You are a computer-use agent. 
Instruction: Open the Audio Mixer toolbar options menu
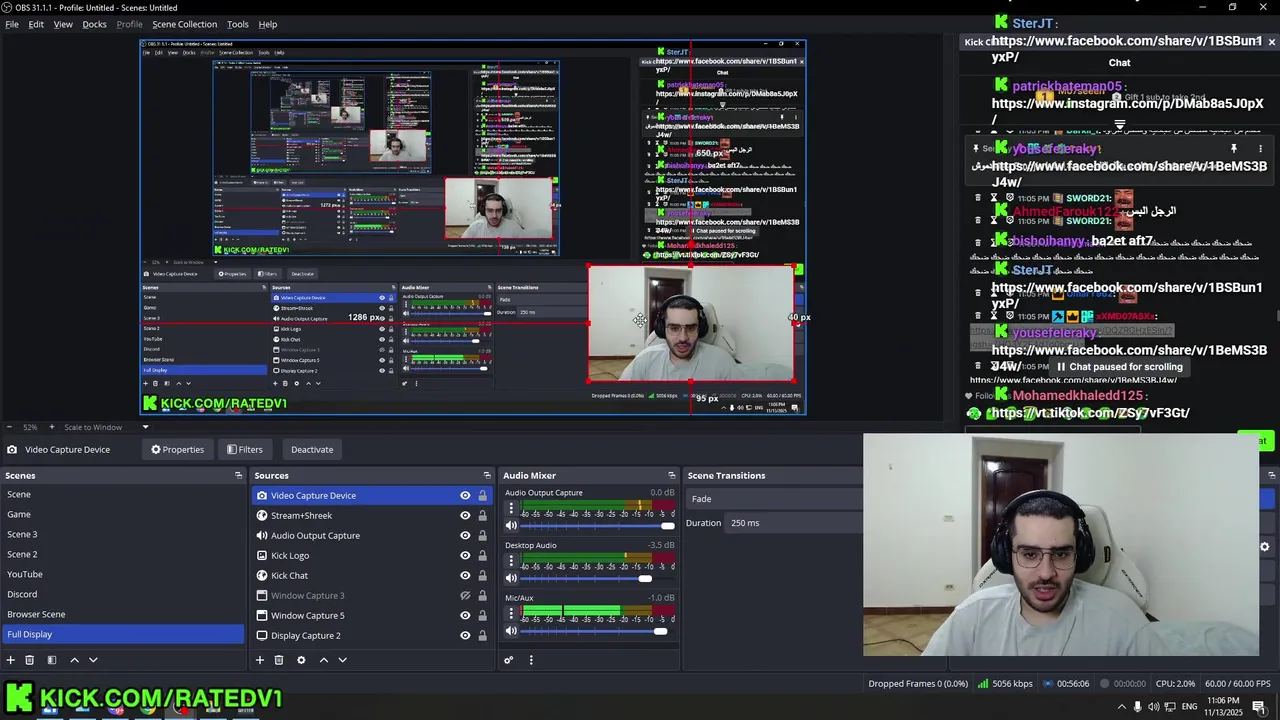[531, 660]
